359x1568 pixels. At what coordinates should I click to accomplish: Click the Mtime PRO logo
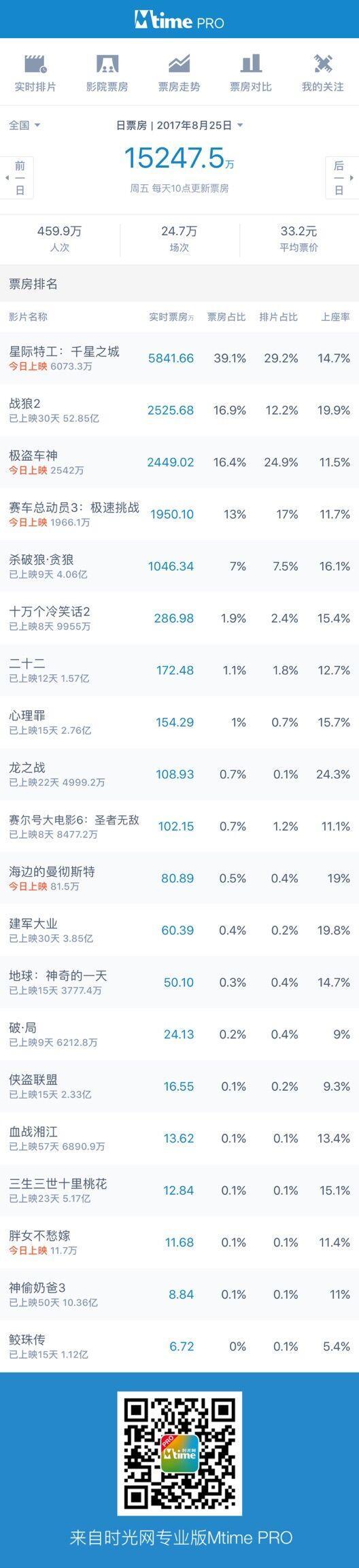tap(179, 20)
